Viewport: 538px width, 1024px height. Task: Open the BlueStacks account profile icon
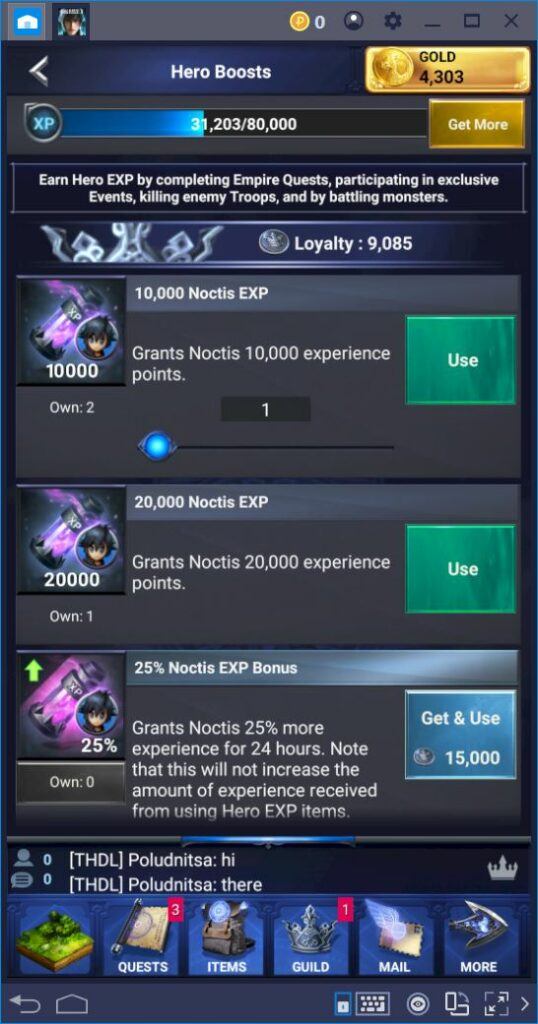click(353, 22)
